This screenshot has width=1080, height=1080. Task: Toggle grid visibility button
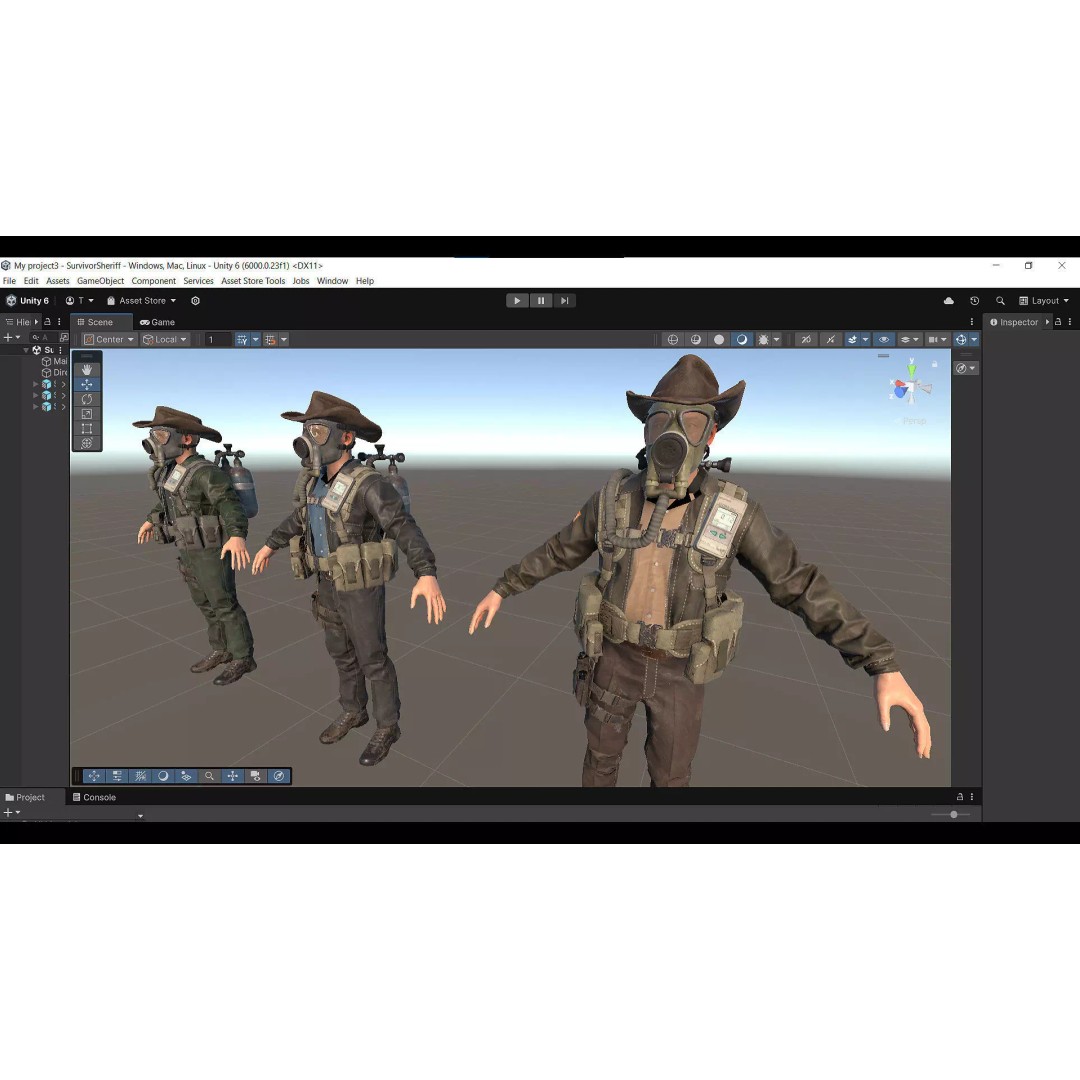coord(242,340)
